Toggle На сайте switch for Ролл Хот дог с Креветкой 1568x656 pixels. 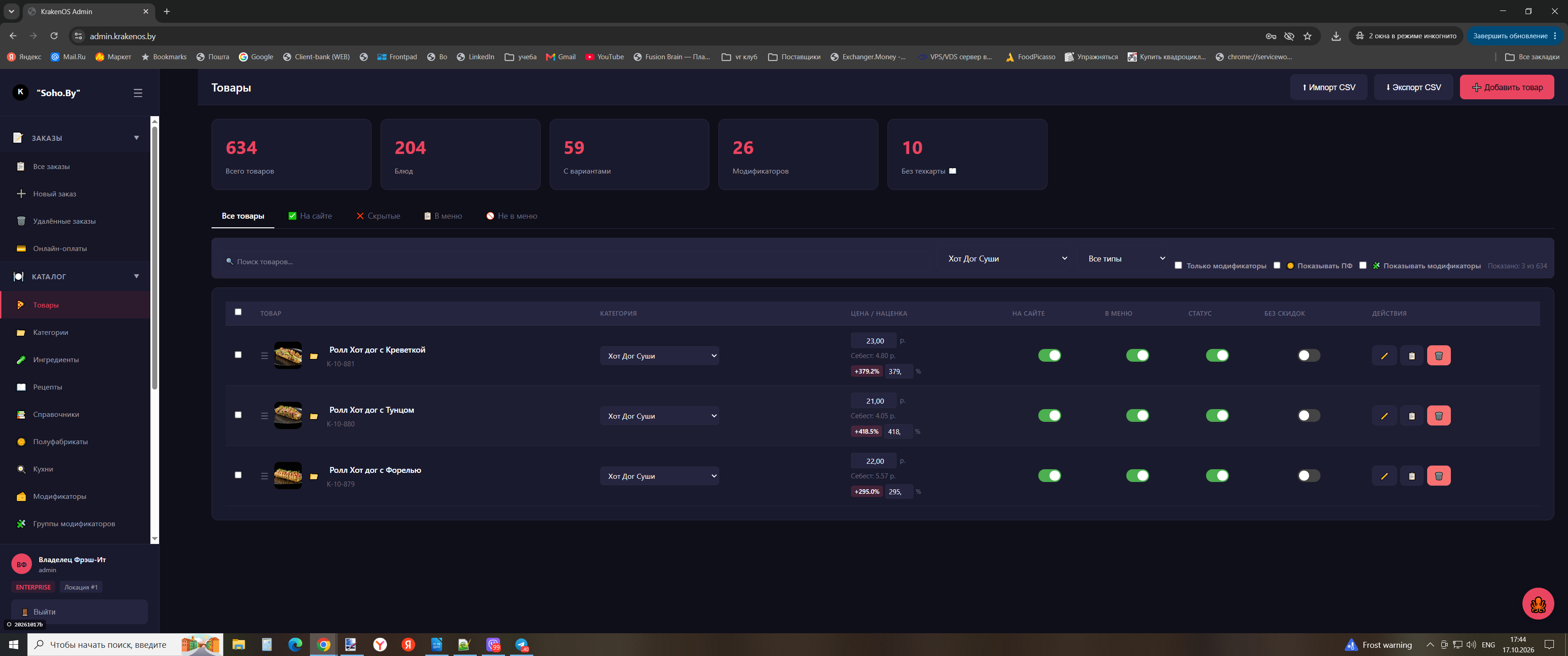pyautogui.click(x=1049, y=355)
